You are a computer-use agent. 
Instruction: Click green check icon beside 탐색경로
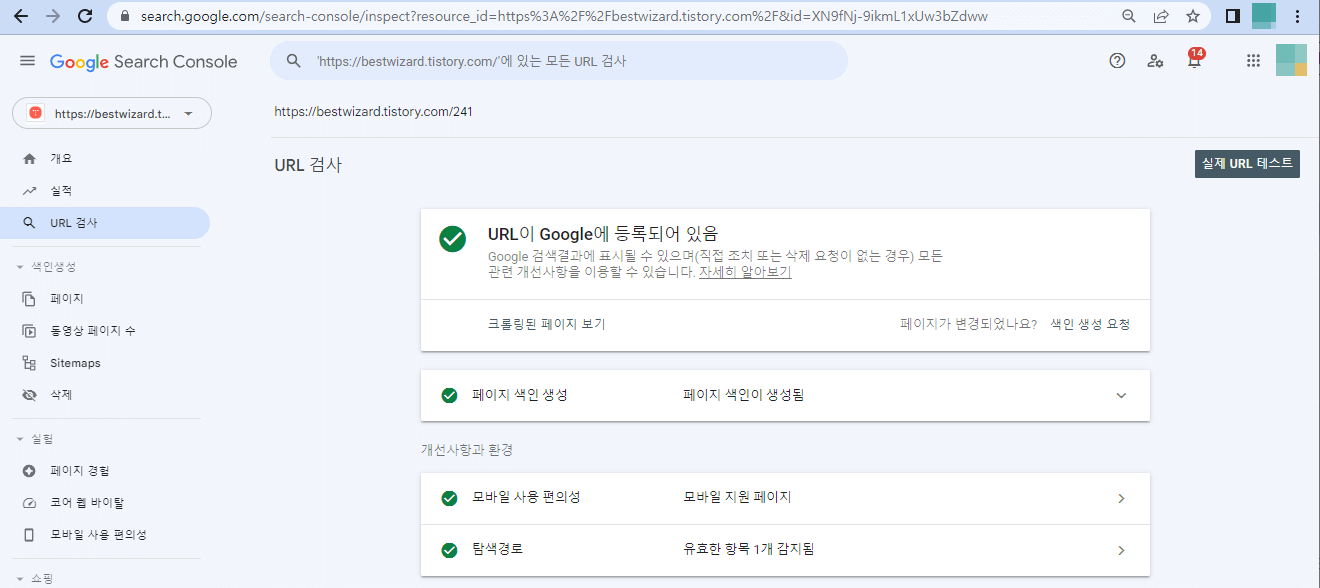tap(450, 550)
